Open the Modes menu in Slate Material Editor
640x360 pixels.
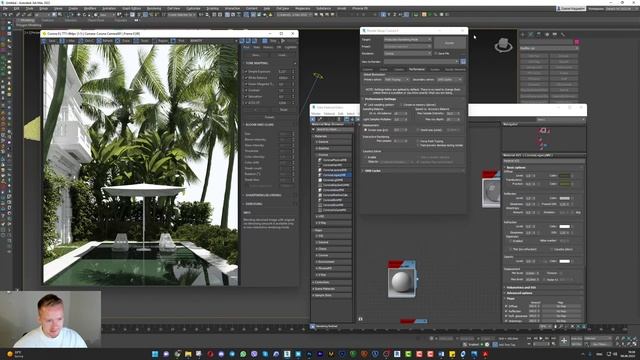[x=316, y=113]
